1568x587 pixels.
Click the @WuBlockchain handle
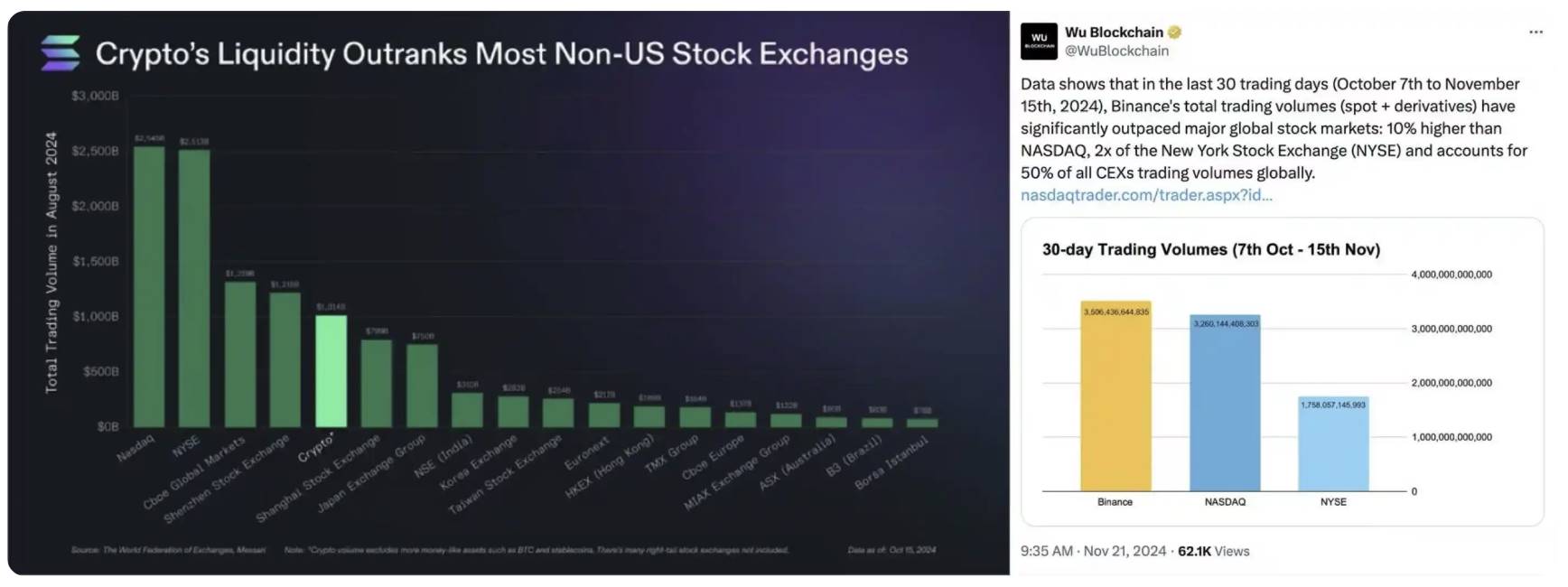1116,51
